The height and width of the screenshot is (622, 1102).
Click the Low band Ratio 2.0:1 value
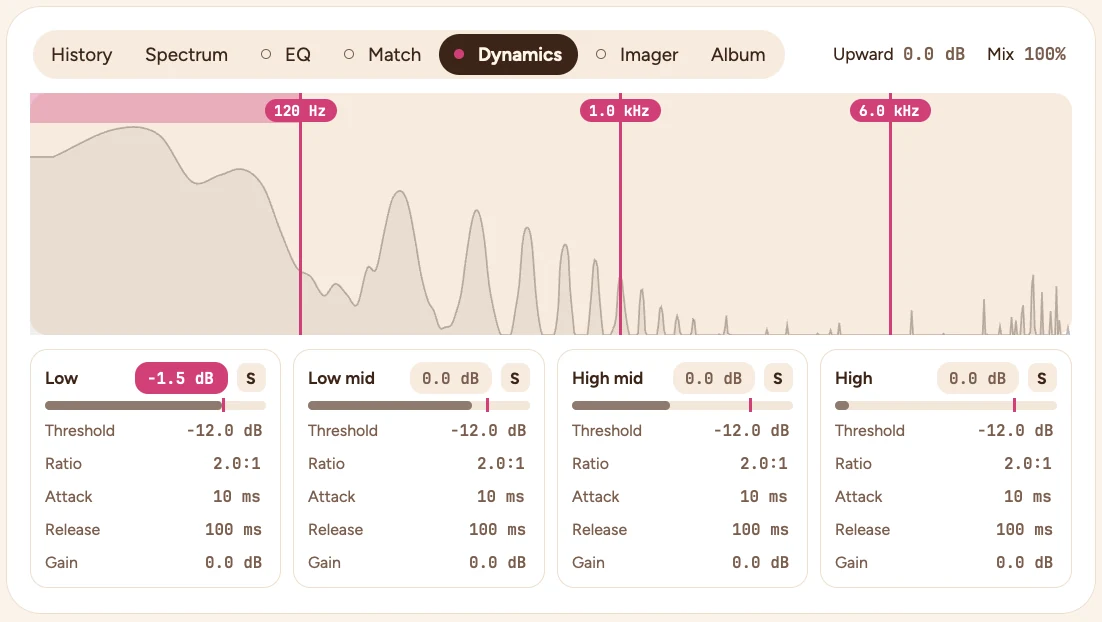tap(237, 463)
